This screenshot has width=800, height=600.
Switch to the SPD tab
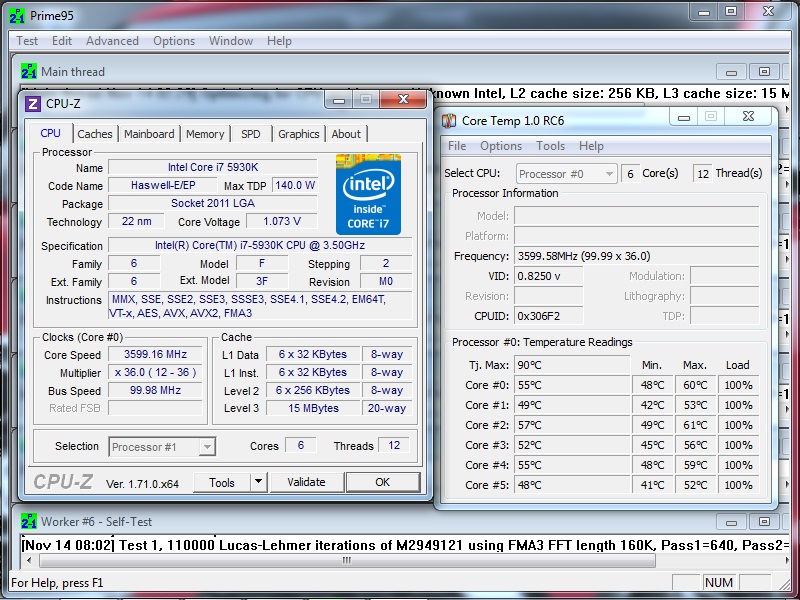[251, 134]
